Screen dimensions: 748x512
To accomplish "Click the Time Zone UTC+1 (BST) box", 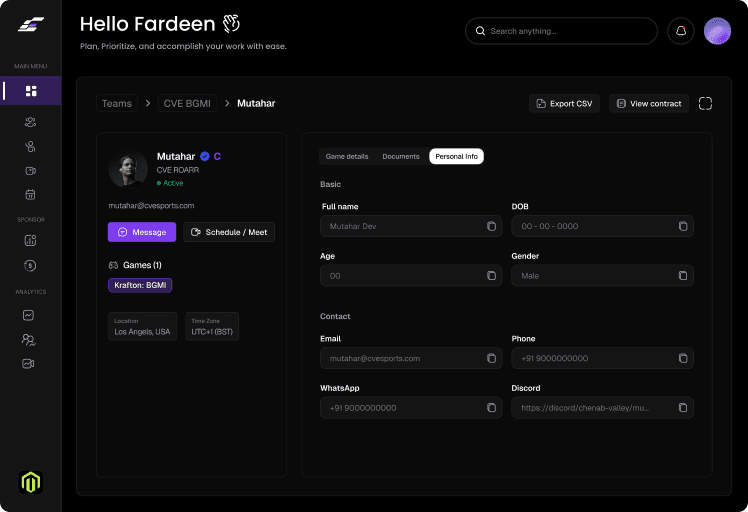I will [212, 326].
